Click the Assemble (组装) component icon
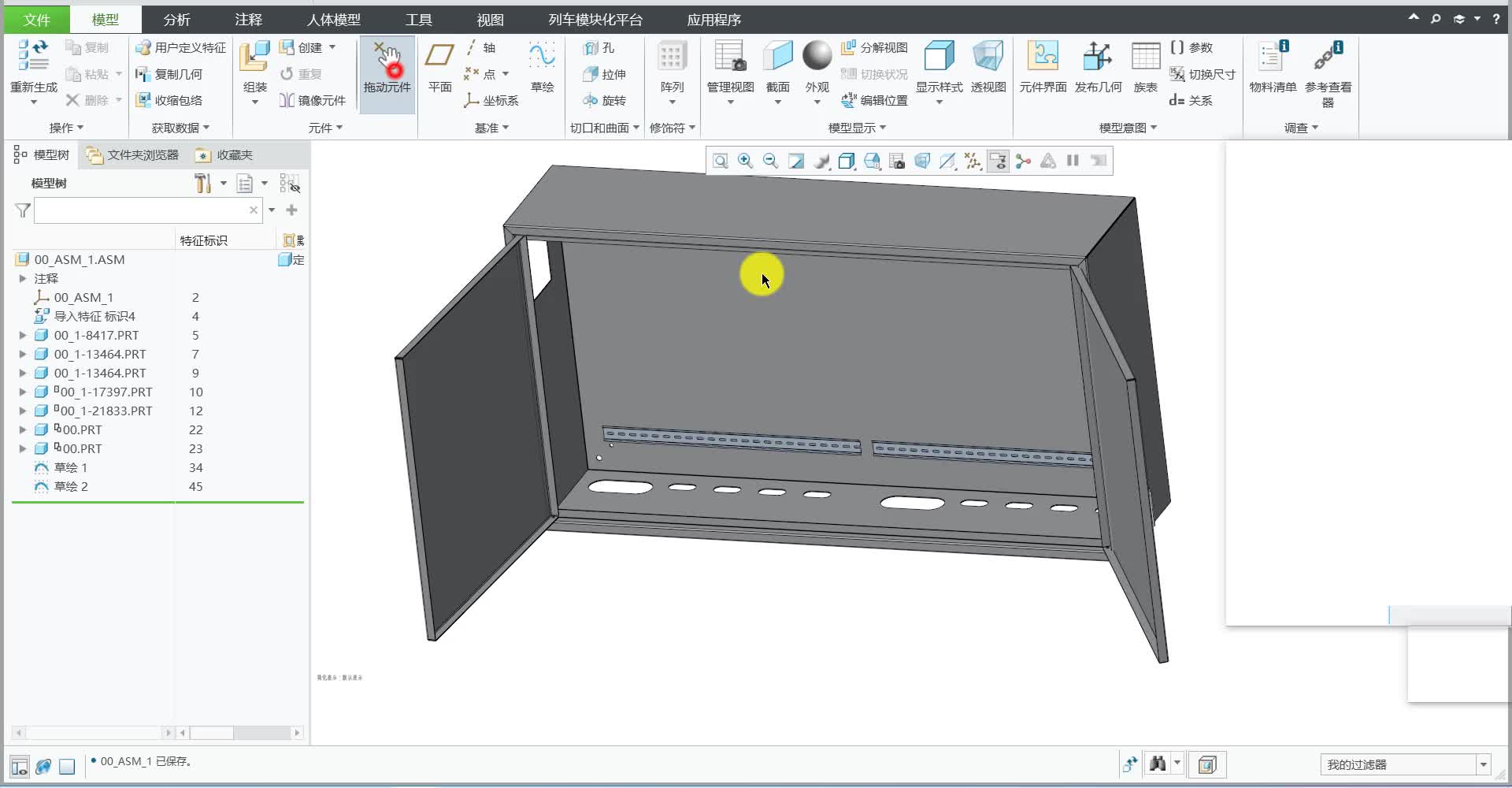The height and width of the screenshot is (788, 1512). tap(254, 57)
